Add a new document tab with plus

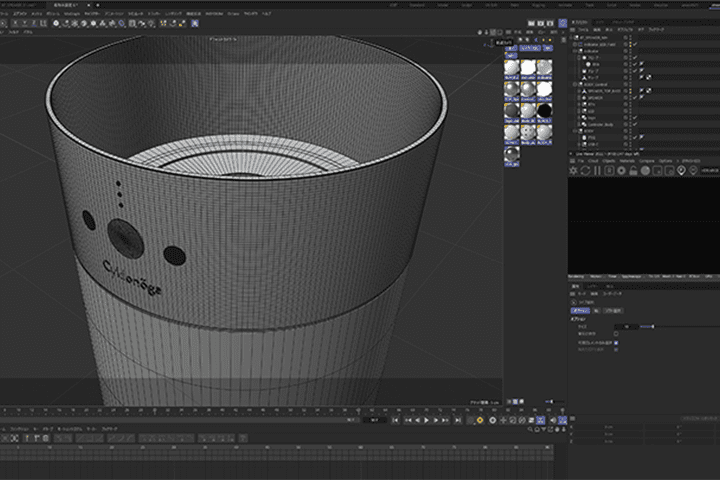click(x=97, y=5)
